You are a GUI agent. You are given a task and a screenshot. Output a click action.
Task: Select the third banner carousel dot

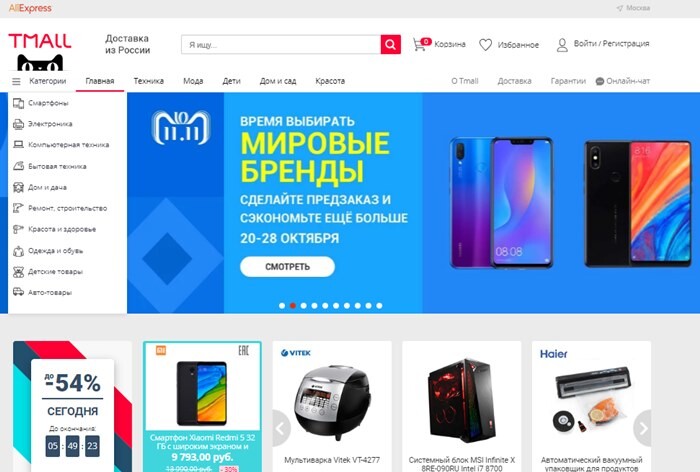[x=304, y=306]
